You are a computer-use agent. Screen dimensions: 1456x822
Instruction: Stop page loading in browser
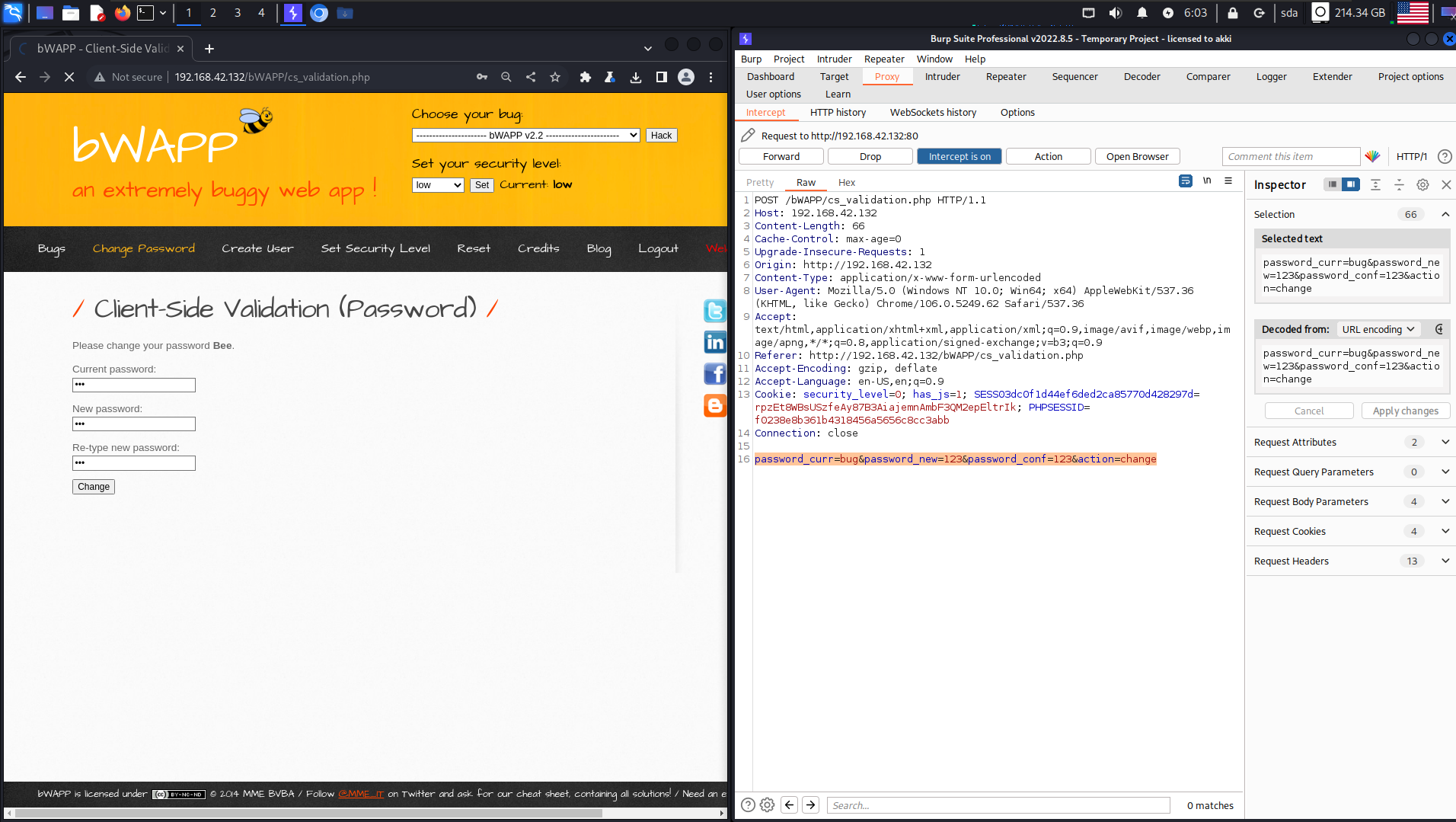click(69, 77)
